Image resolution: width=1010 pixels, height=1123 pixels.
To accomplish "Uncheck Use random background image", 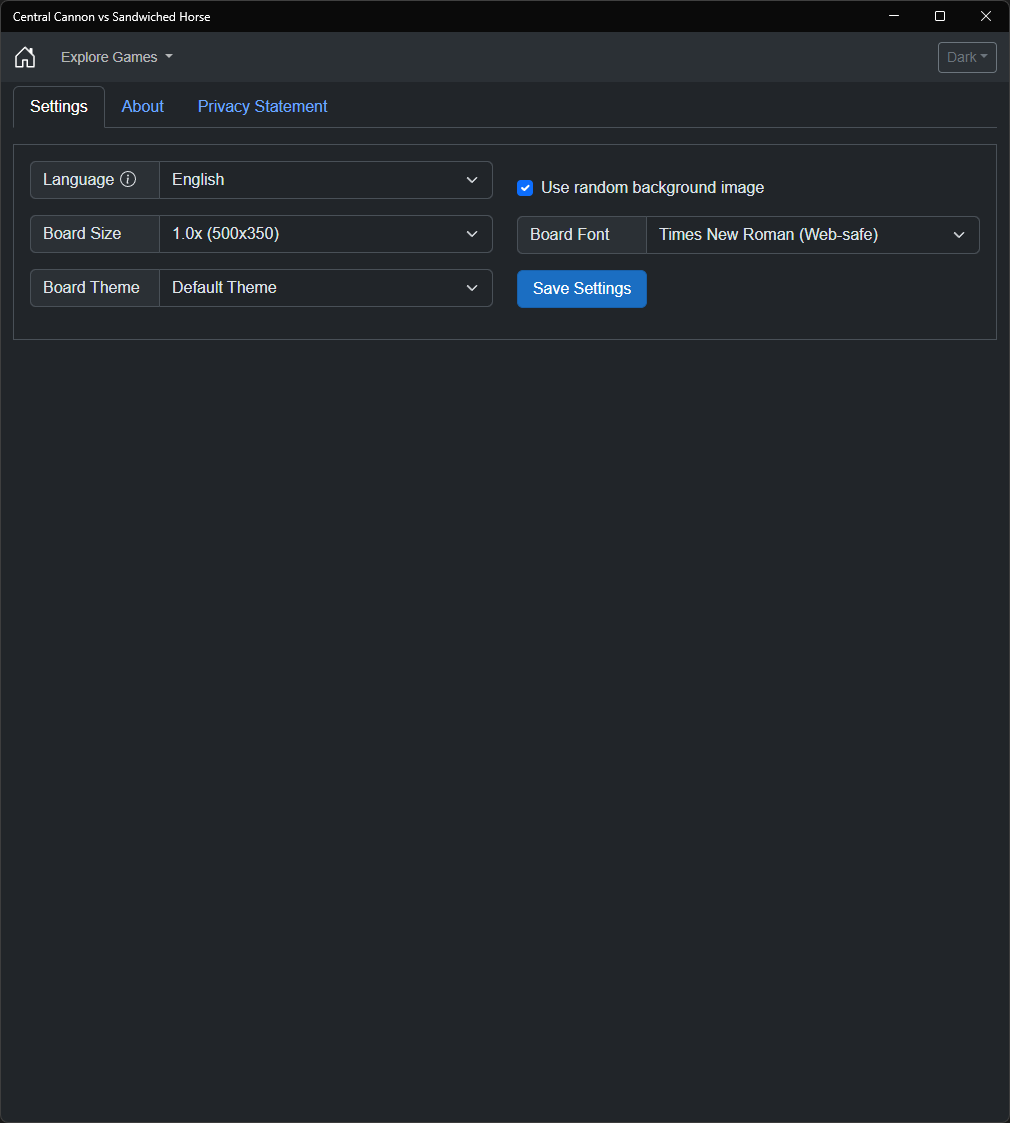I will pos(525,188).
